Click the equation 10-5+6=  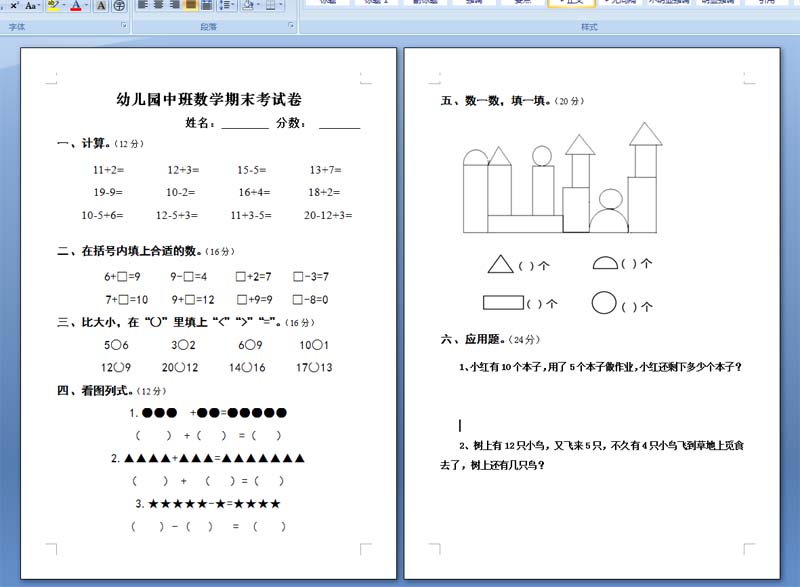tap(102, 215)
